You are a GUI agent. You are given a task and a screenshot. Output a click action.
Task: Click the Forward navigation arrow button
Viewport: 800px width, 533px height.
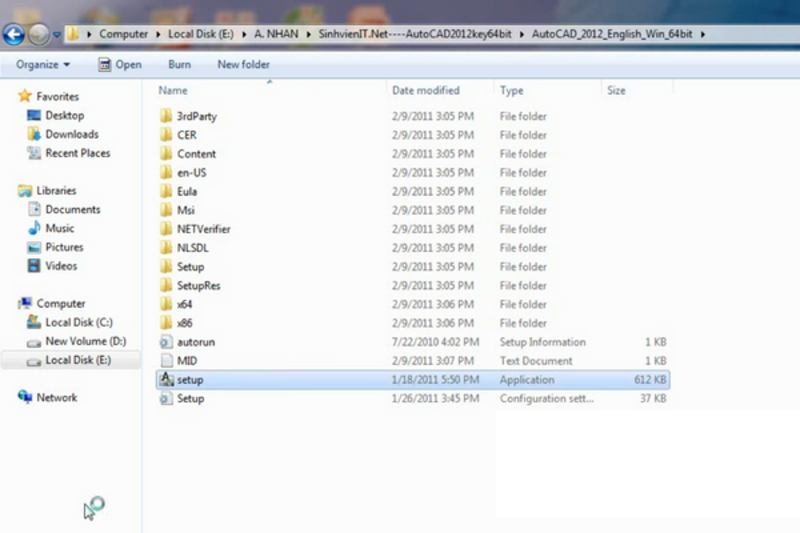pyautogui.click(x=38, y=34)
